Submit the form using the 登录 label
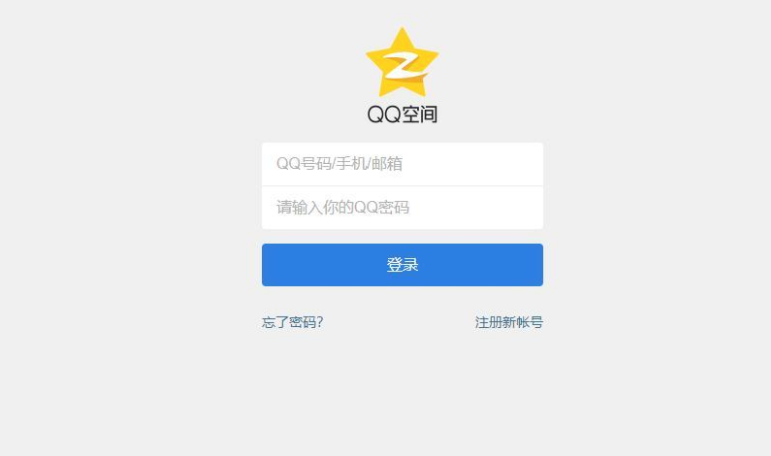Viewport: 771px width, 456px height. [x=402, y=265]
